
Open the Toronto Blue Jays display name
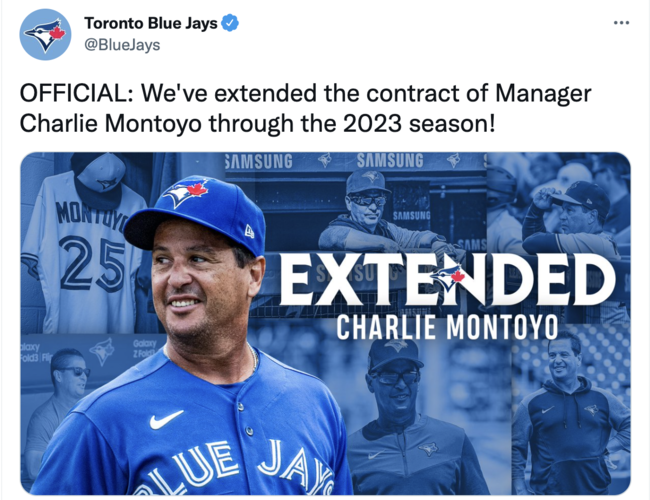click(150, 24)
